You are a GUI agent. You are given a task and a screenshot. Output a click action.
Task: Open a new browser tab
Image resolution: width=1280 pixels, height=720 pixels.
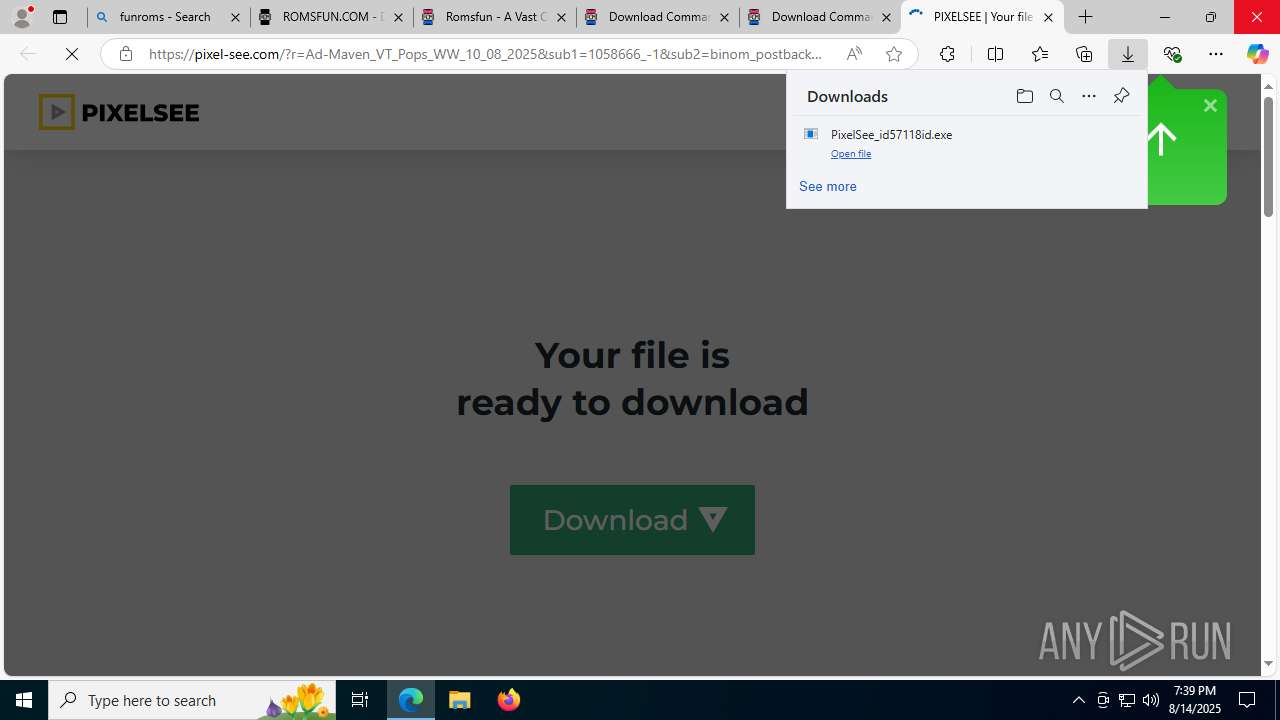coord(1086,17)
